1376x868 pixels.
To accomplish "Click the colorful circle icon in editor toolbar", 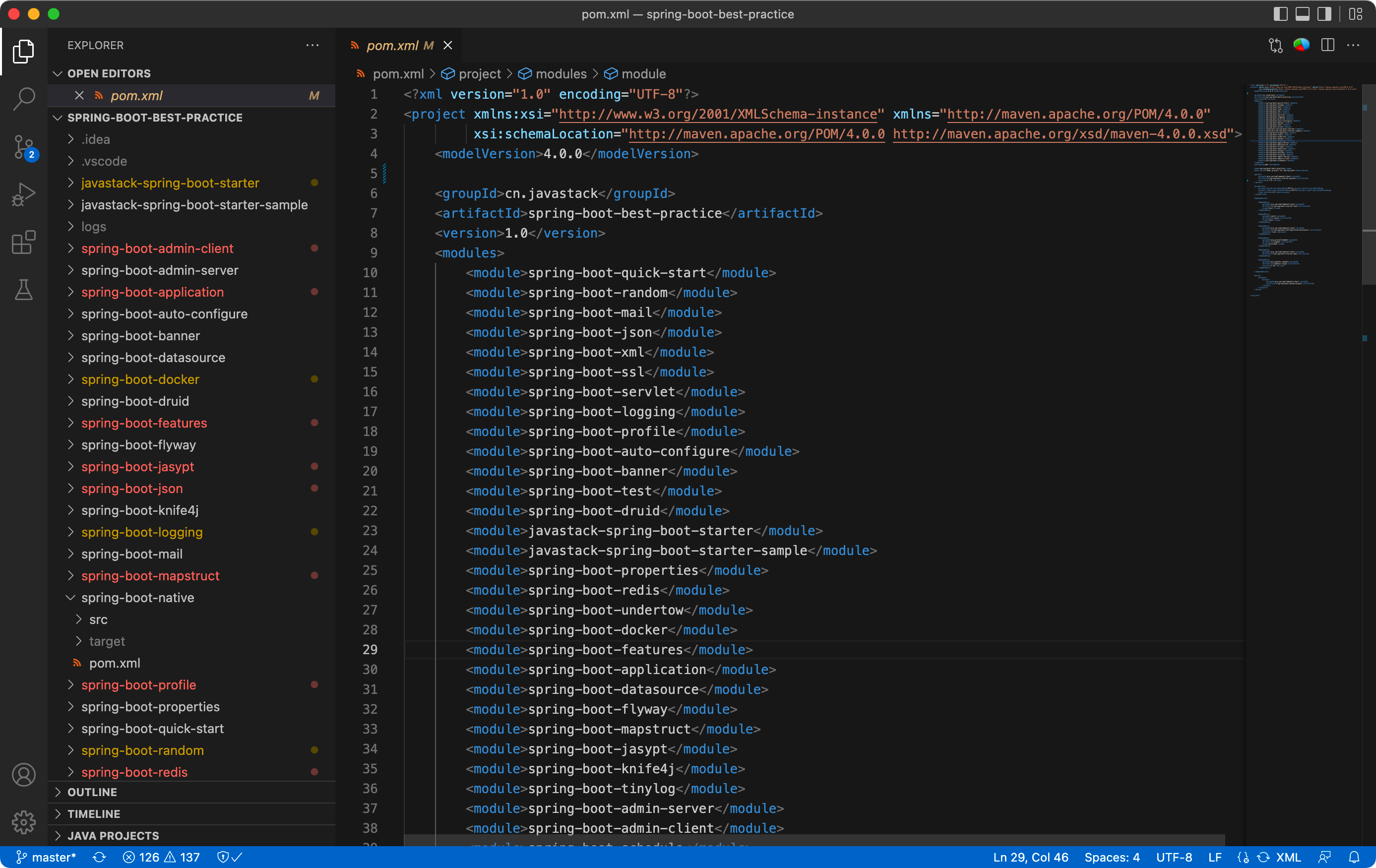I will pos(1302,45).
